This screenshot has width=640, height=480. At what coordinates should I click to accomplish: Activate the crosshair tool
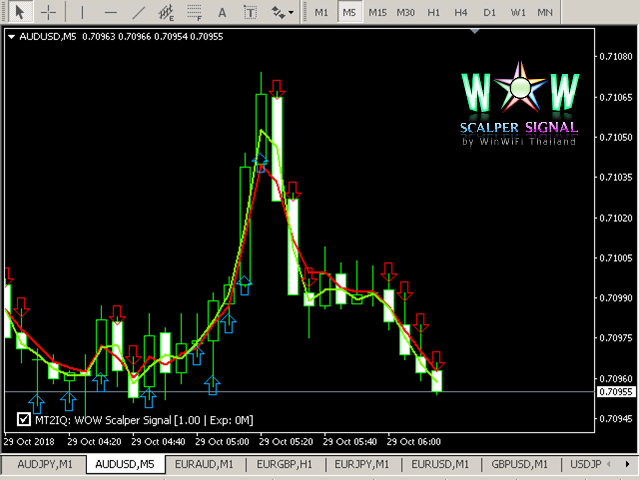pyautogui.click(x=48, y=12)
